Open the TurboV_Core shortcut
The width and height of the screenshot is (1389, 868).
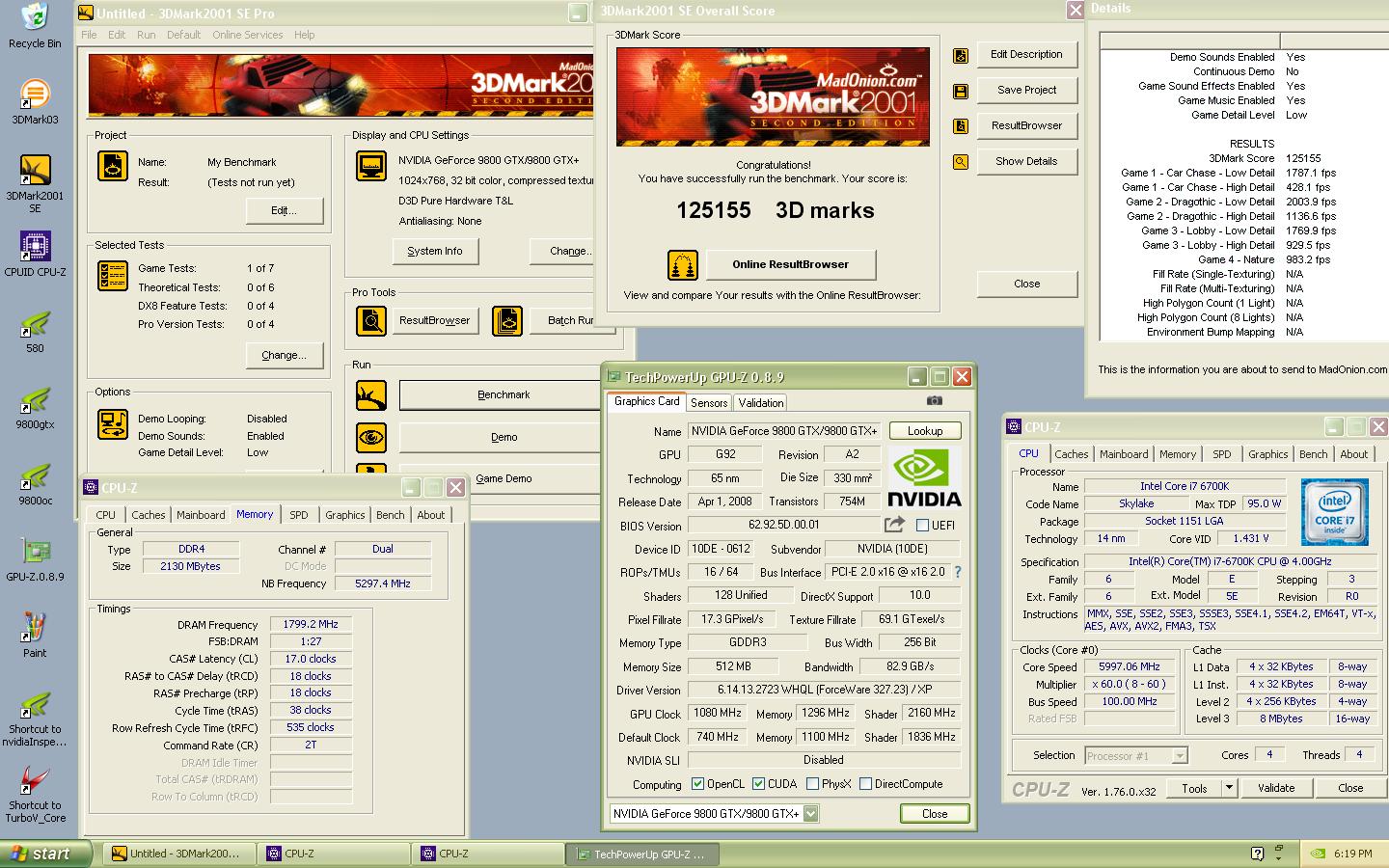tap(35, 780)
